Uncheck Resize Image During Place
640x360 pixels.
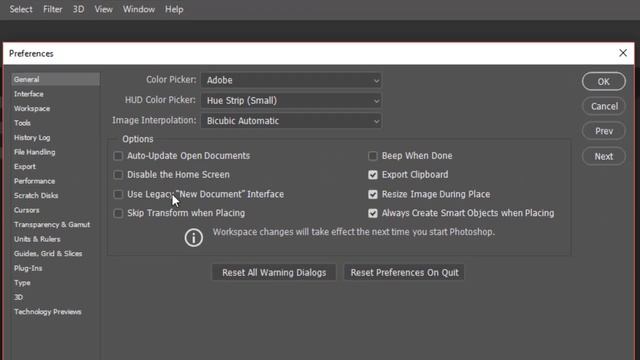(x=373, y=194)
